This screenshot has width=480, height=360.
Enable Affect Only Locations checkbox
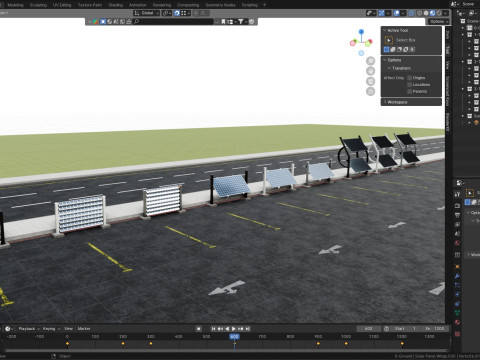coord(410,85)
